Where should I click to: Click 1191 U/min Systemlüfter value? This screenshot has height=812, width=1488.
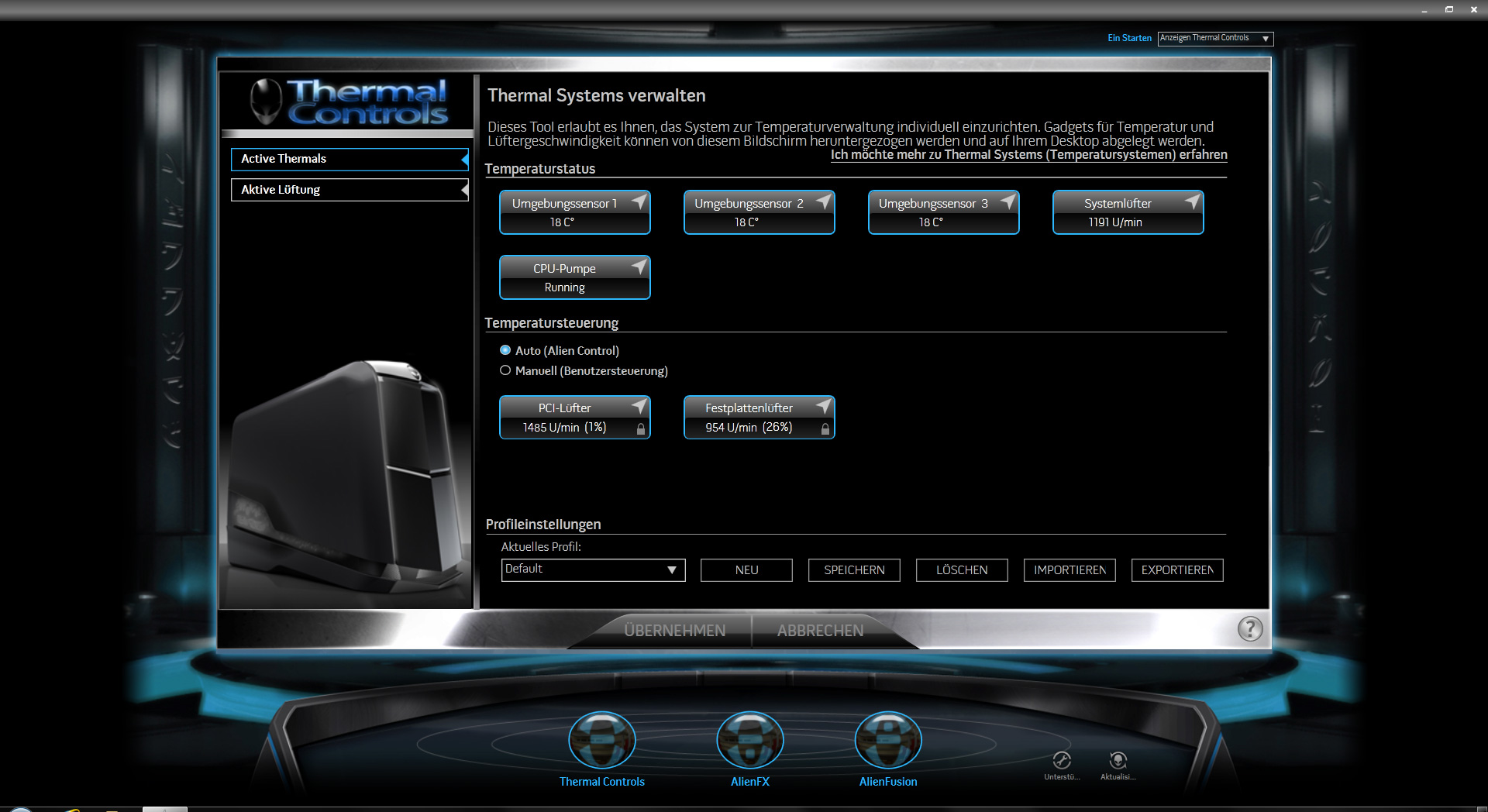(1115, 222)
